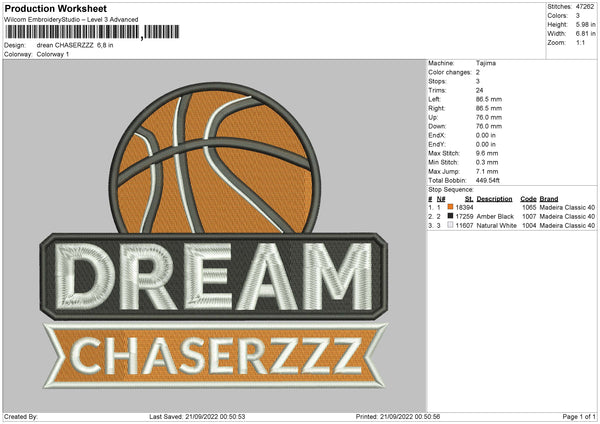Viewport: 600px width, 424px height.
Task: Click the 'Code' column header
Action: (x=528, y=199)
